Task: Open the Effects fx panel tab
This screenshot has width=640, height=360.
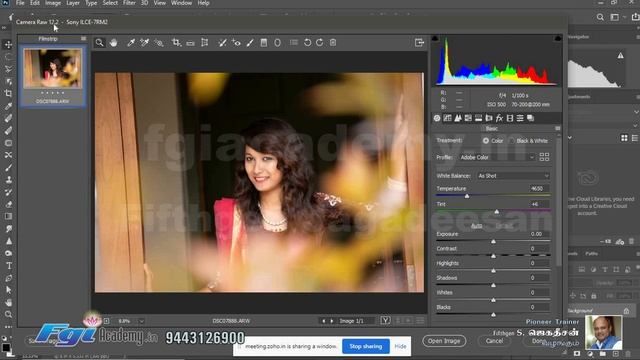Action: (499, 118)
